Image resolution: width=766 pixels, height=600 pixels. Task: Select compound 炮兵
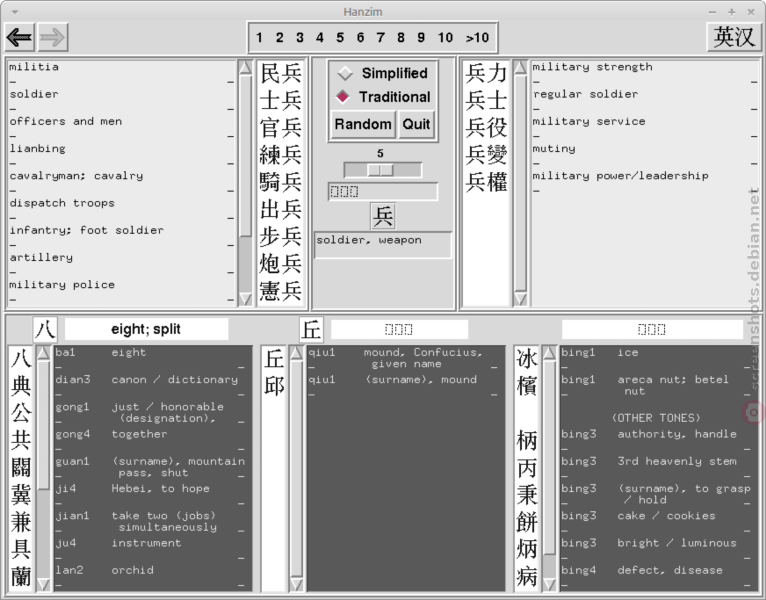(281, 264)
